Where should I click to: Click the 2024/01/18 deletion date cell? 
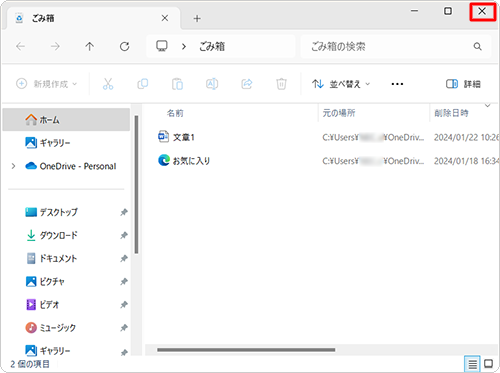(x=466, y=161)
